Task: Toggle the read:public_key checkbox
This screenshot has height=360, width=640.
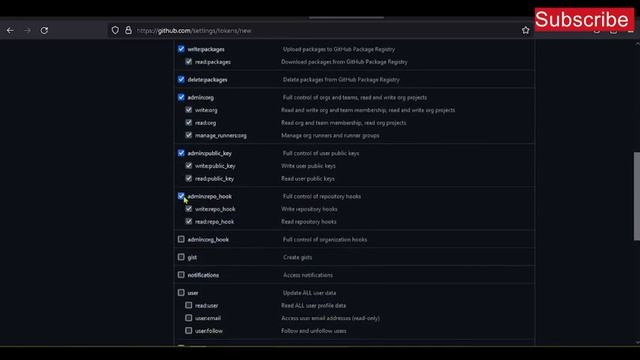Action: pyautogui.click(x=189, y=178)
